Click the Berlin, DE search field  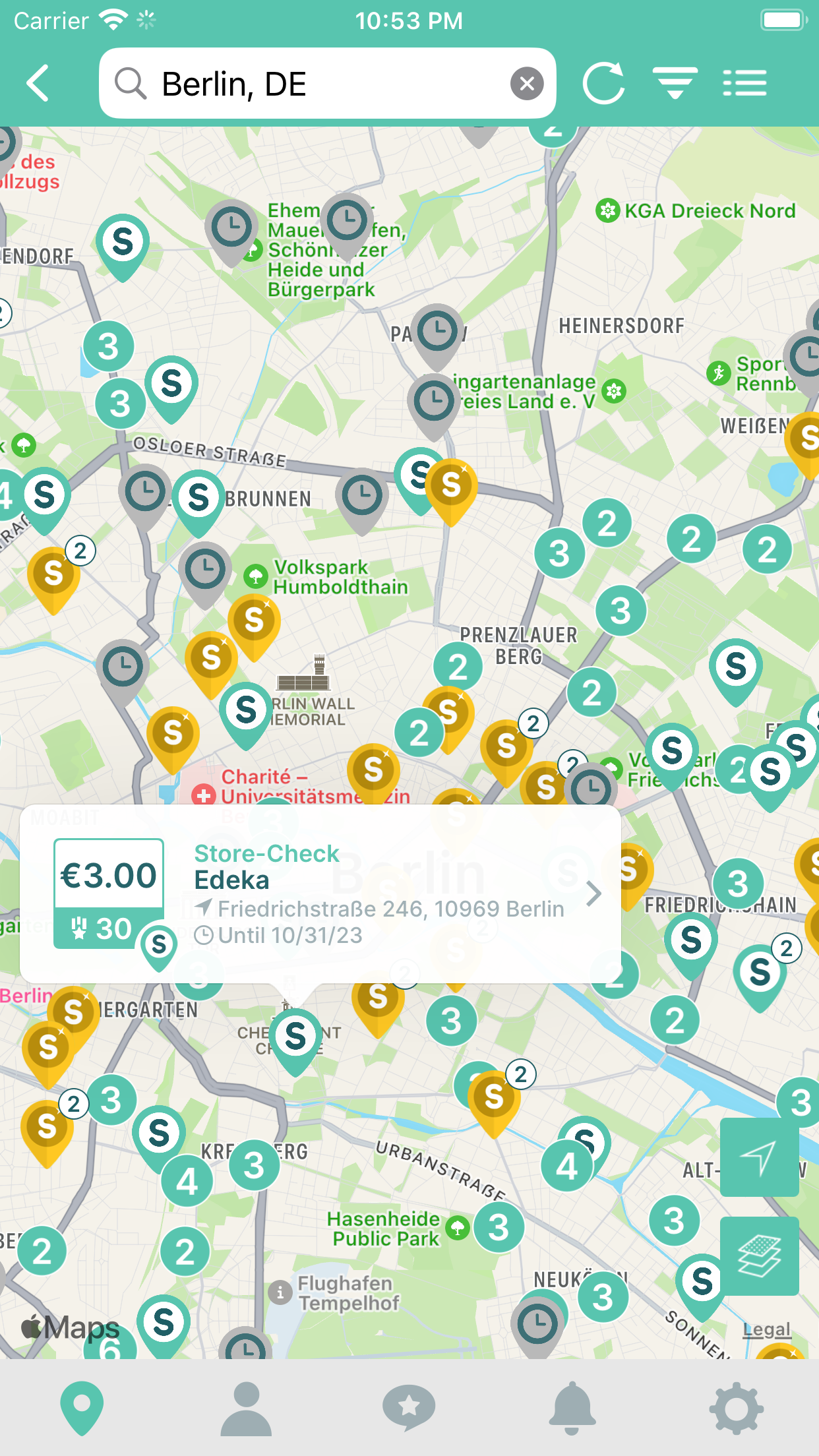coord(328,84)
